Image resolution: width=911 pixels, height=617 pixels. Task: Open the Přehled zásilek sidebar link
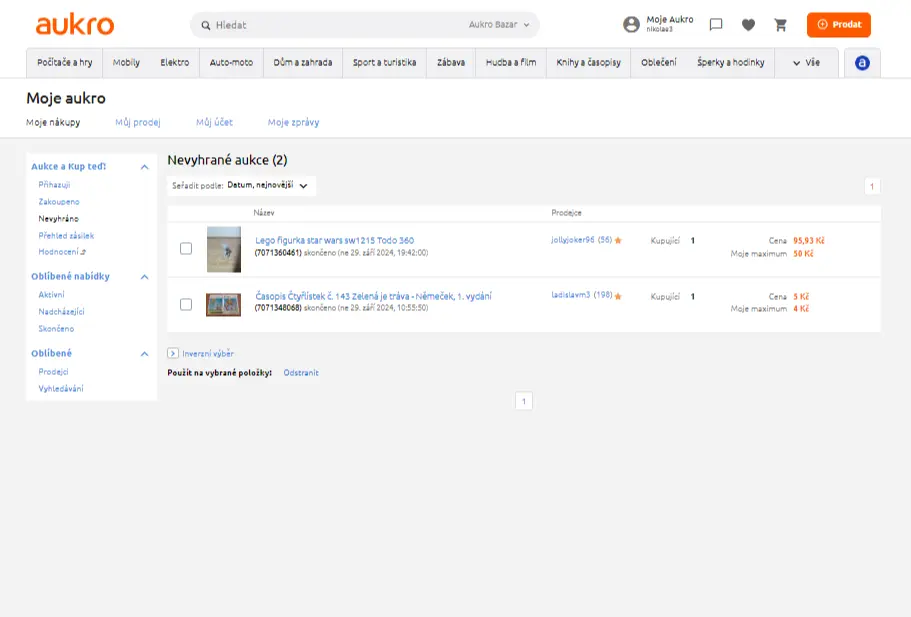pos(66,235)
